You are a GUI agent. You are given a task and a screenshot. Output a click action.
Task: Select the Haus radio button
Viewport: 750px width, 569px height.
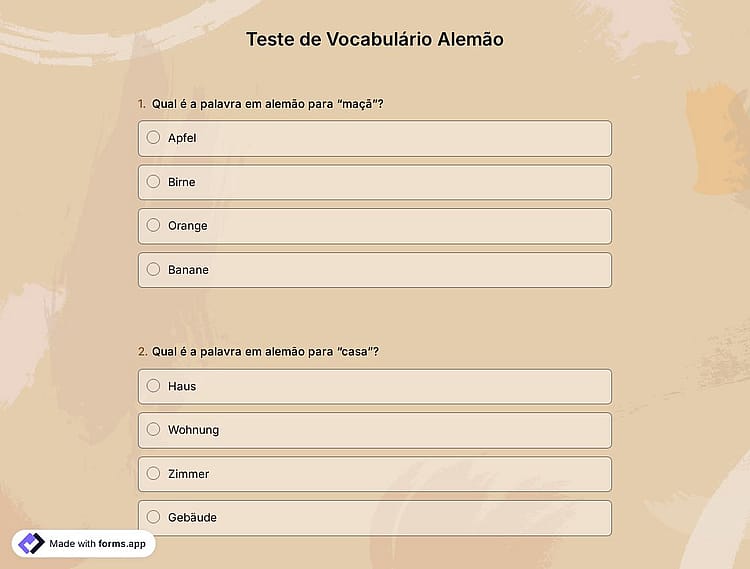[x=153, y=386]
